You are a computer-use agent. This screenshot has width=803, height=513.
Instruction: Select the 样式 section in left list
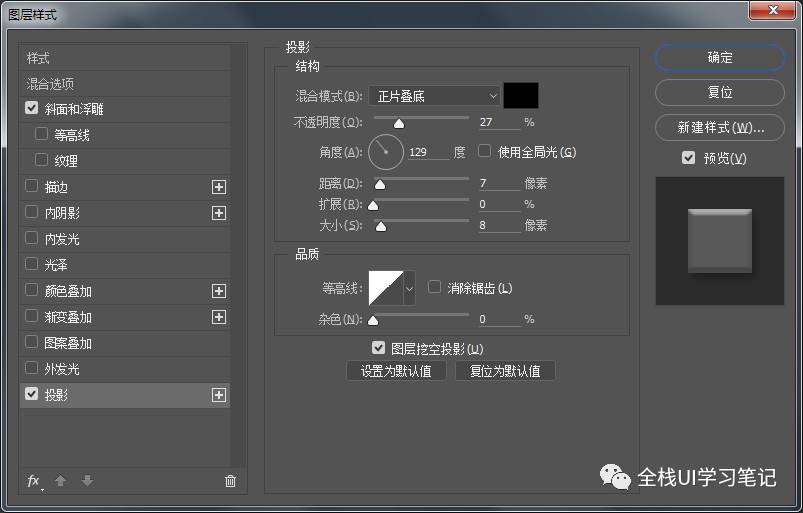(125, 58)
